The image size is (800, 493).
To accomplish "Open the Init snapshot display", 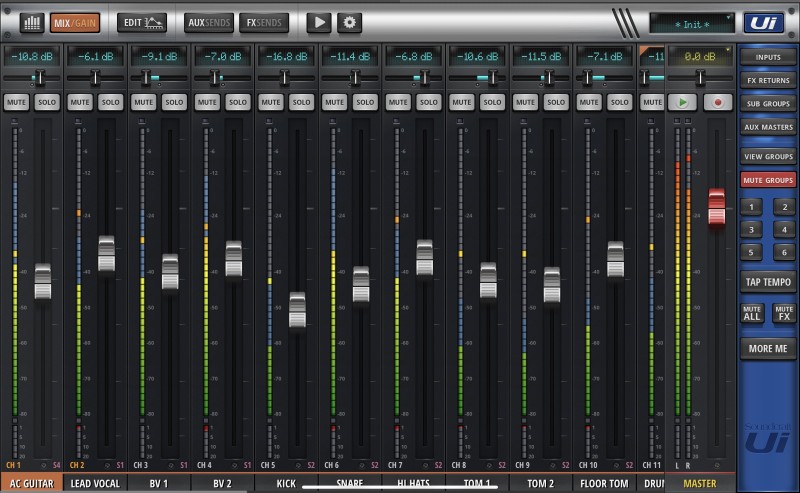I will (691, 22).
